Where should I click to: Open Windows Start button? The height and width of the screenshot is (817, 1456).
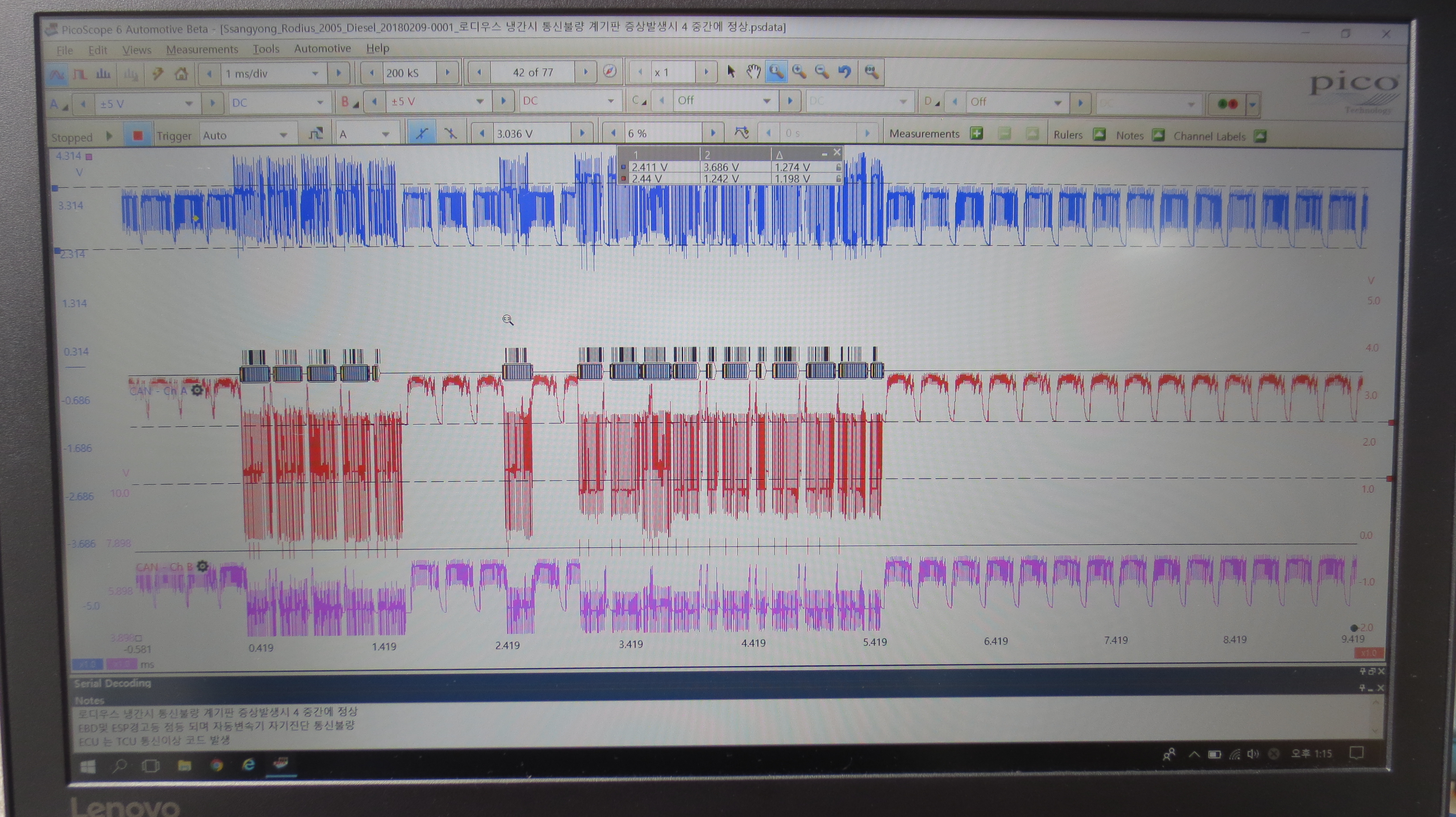coord(87,766)
